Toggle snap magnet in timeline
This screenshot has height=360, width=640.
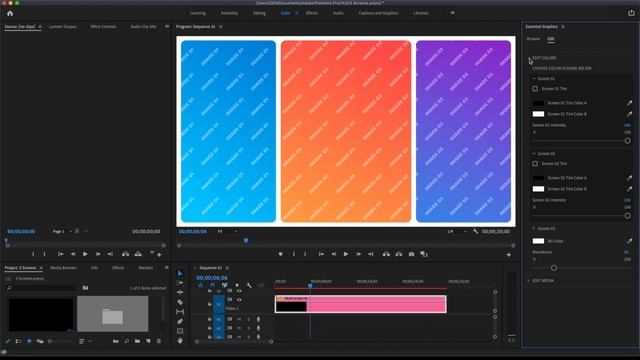coord(212,285)
